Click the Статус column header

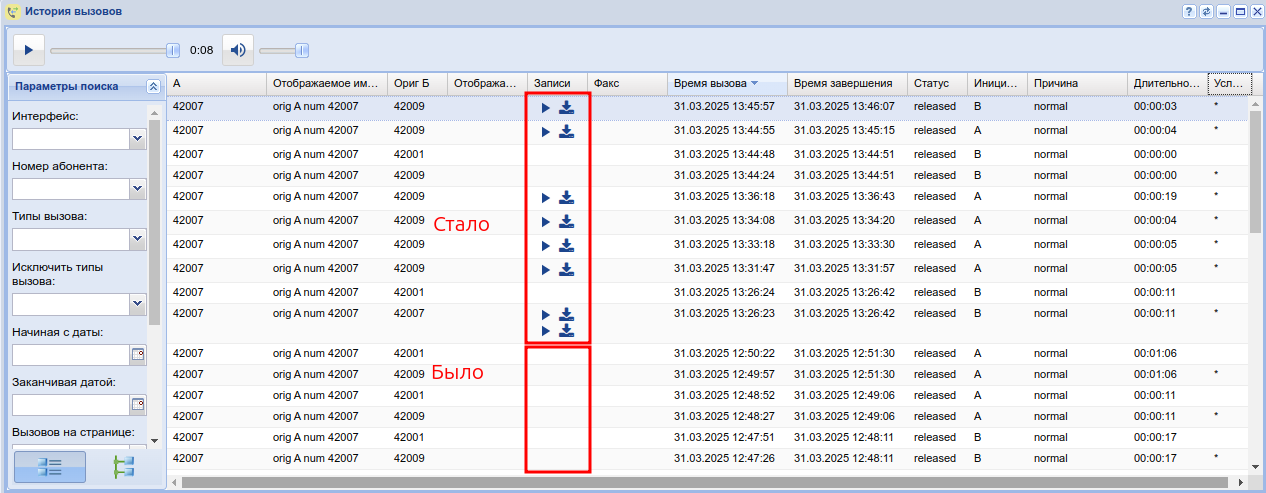(931, 83)
